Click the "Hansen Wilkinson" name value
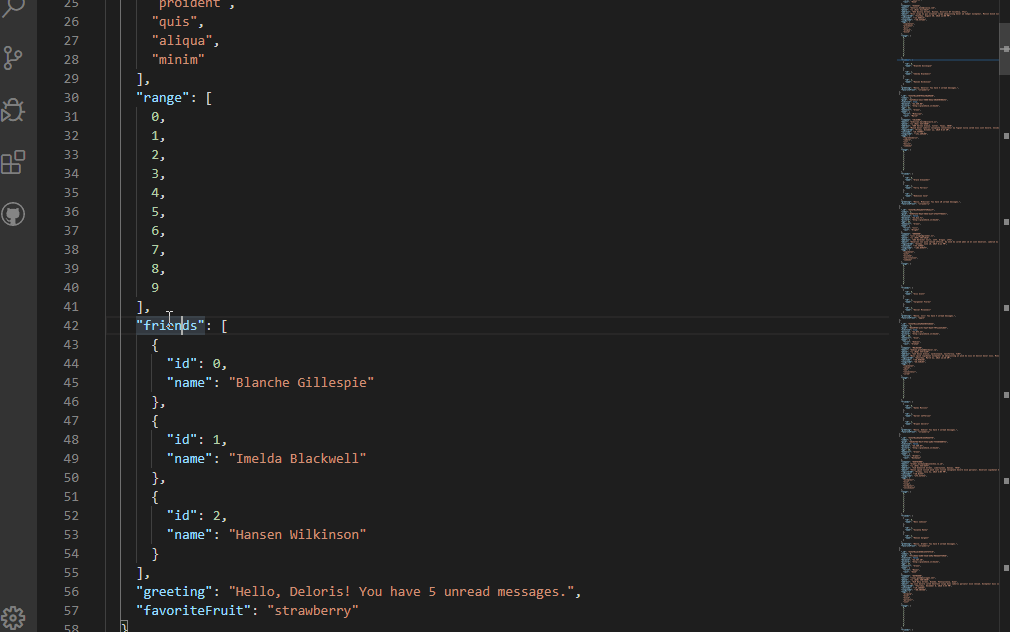The height and width of the screenshot is (632, 1010). tap(297, 535)
